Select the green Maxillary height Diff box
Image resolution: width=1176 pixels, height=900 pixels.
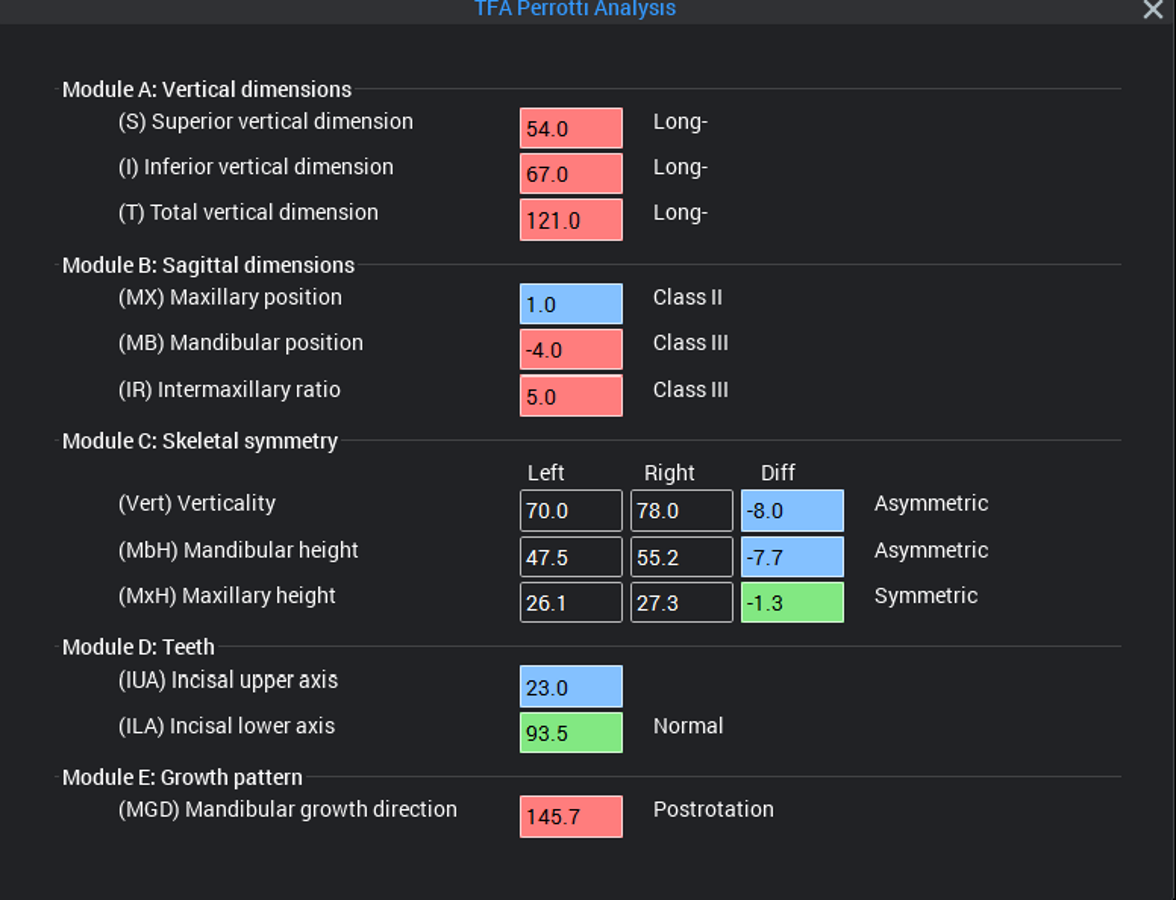(792, 603)
